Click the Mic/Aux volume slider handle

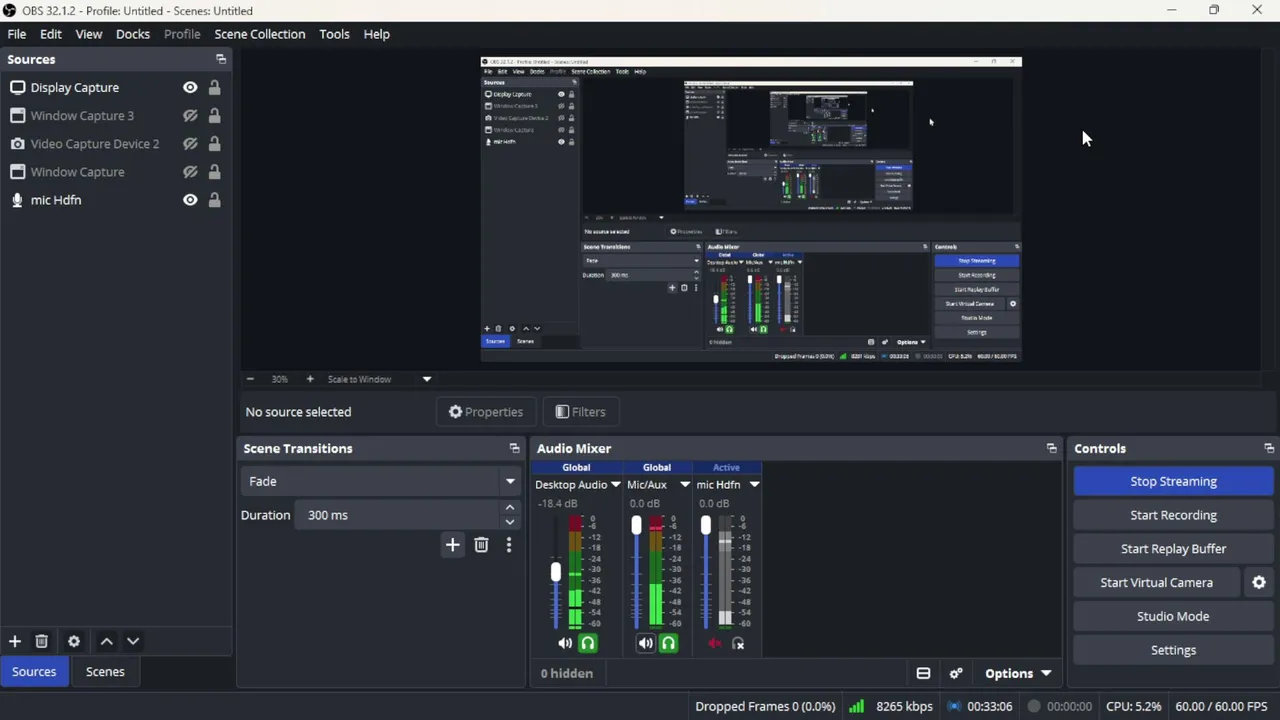point(636,525)
